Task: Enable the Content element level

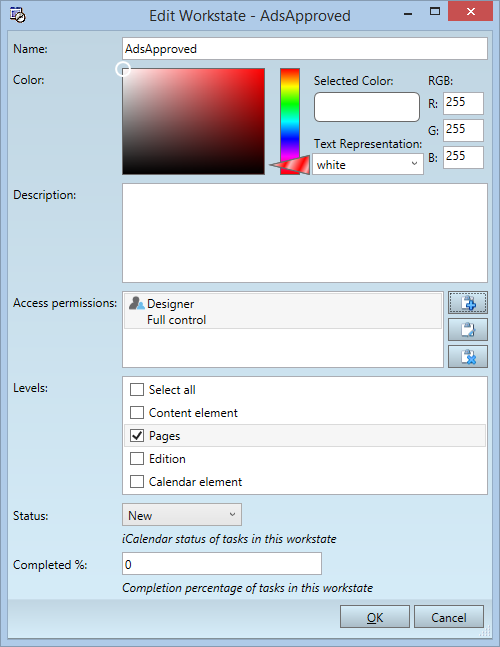Action: pos(137,413)
